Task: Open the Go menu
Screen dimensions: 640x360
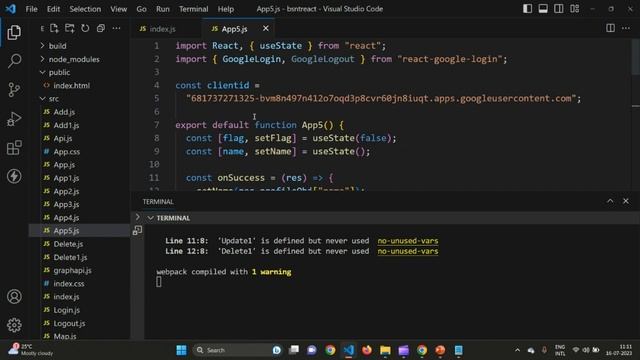Action: coord(141,9)
